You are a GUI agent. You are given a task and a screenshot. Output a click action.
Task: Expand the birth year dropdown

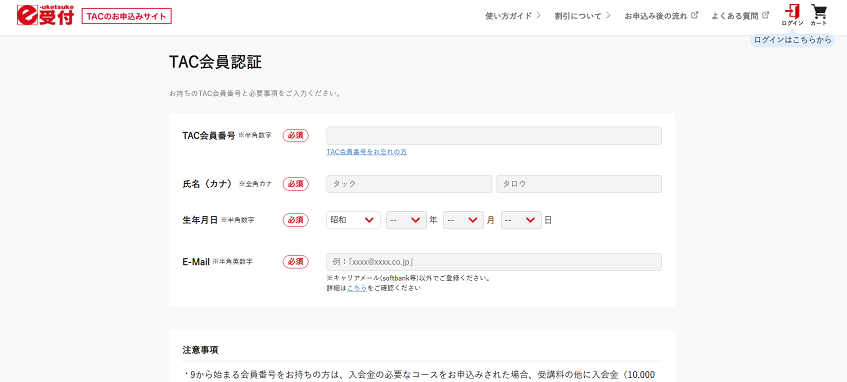[406, 220]
